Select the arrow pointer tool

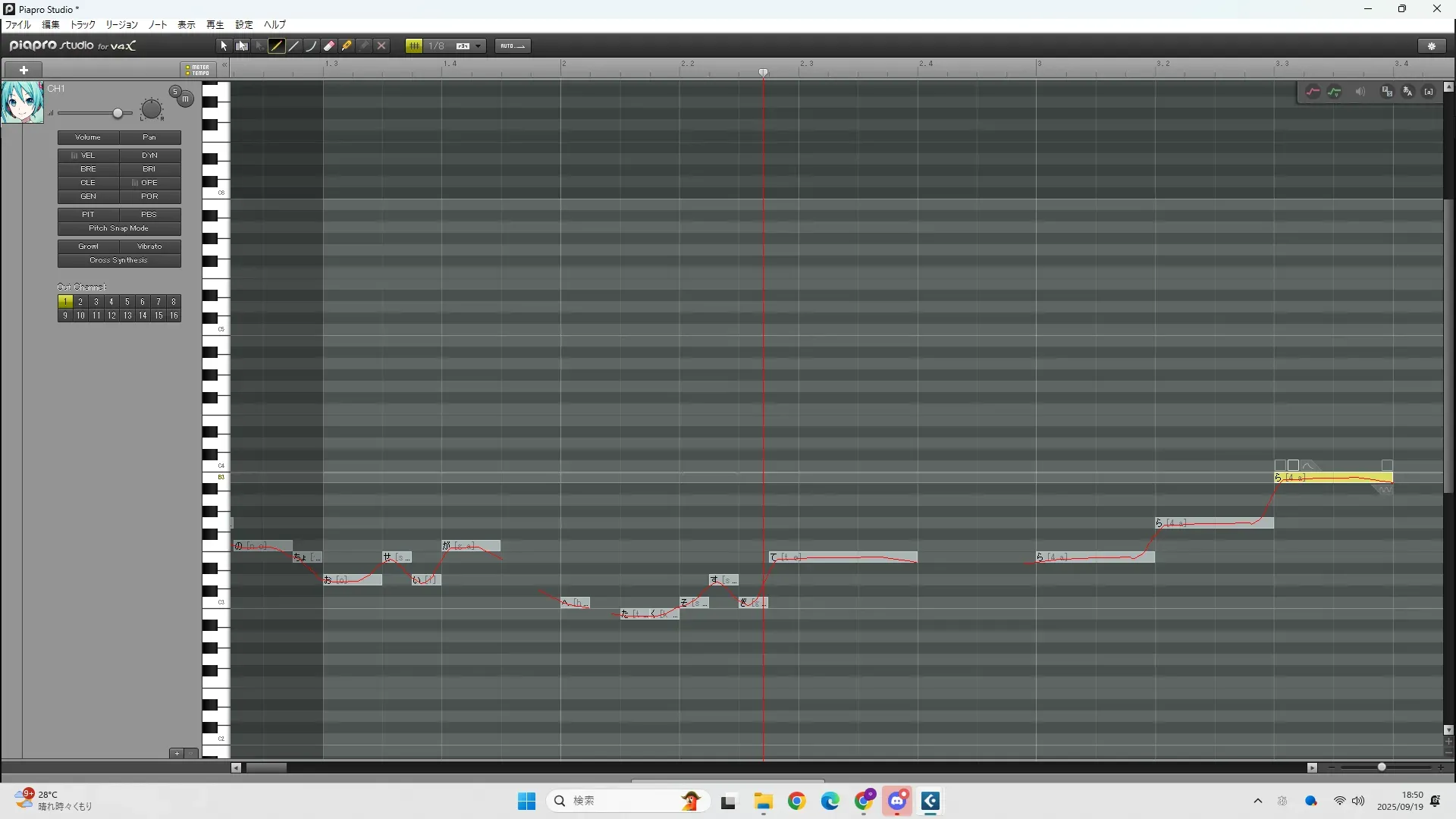pyautogui.click(x=224, y=46)
